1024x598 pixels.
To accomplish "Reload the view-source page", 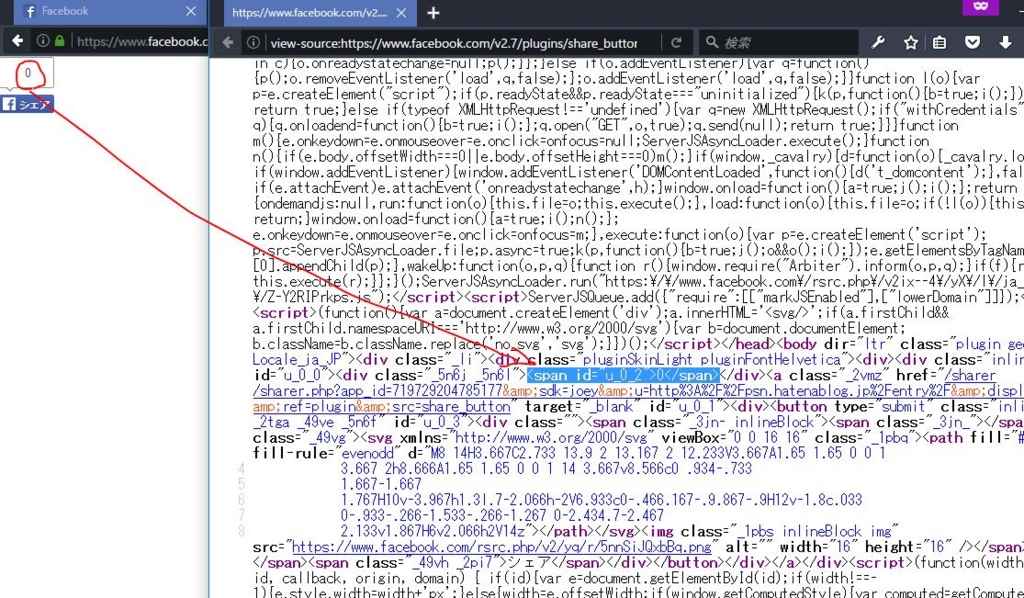I will 676,42.
